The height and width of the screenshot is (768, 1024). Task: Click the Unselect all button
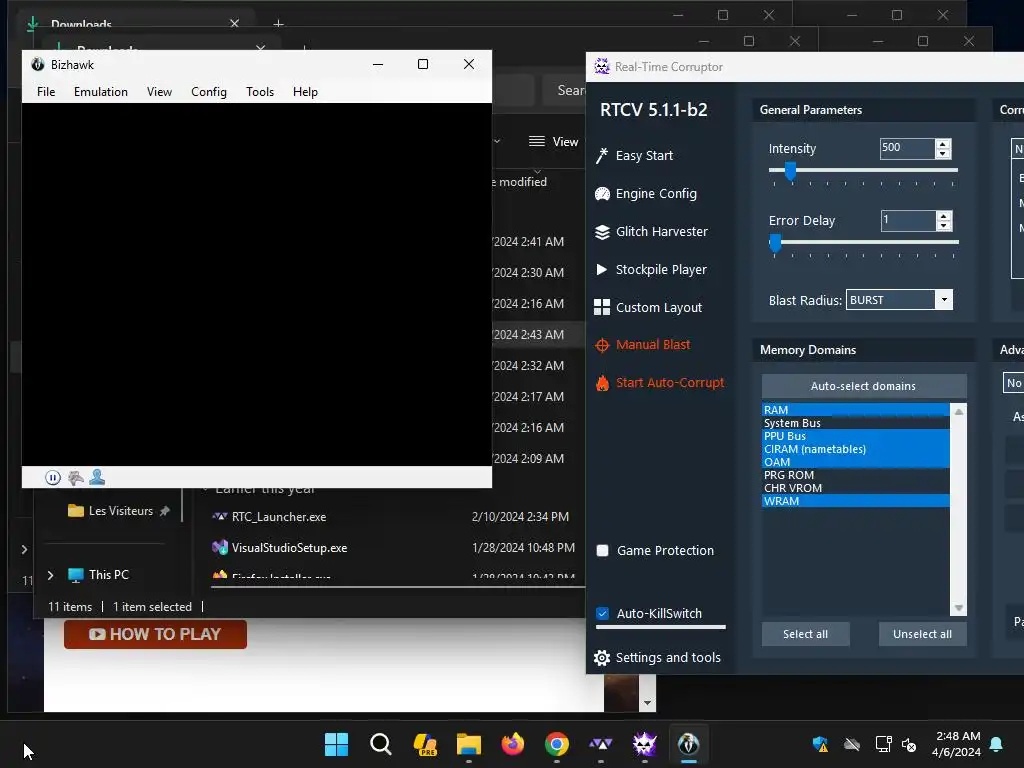[922, 634]
